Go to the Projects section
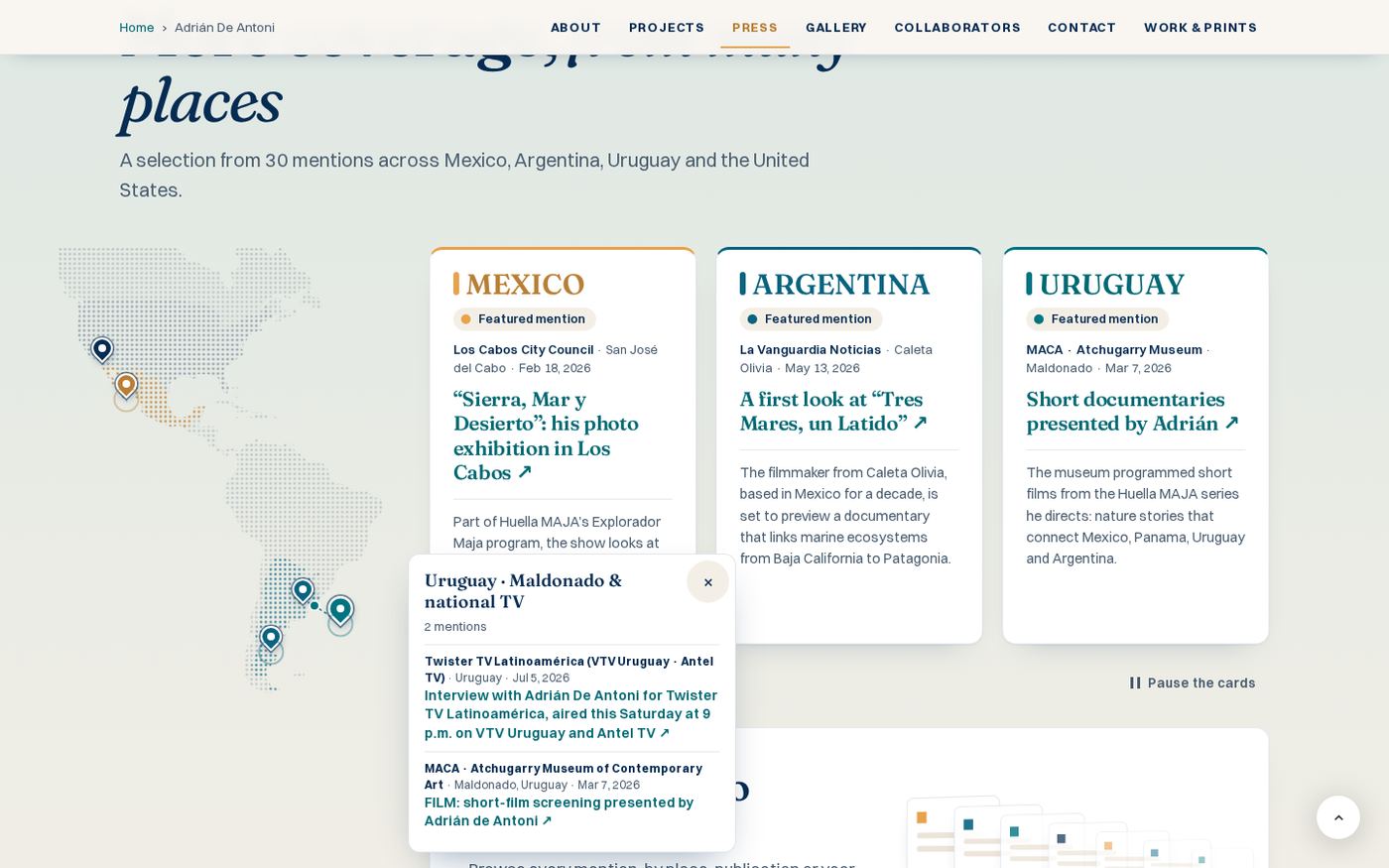The image size is (1389, 868). coord(667,28)
